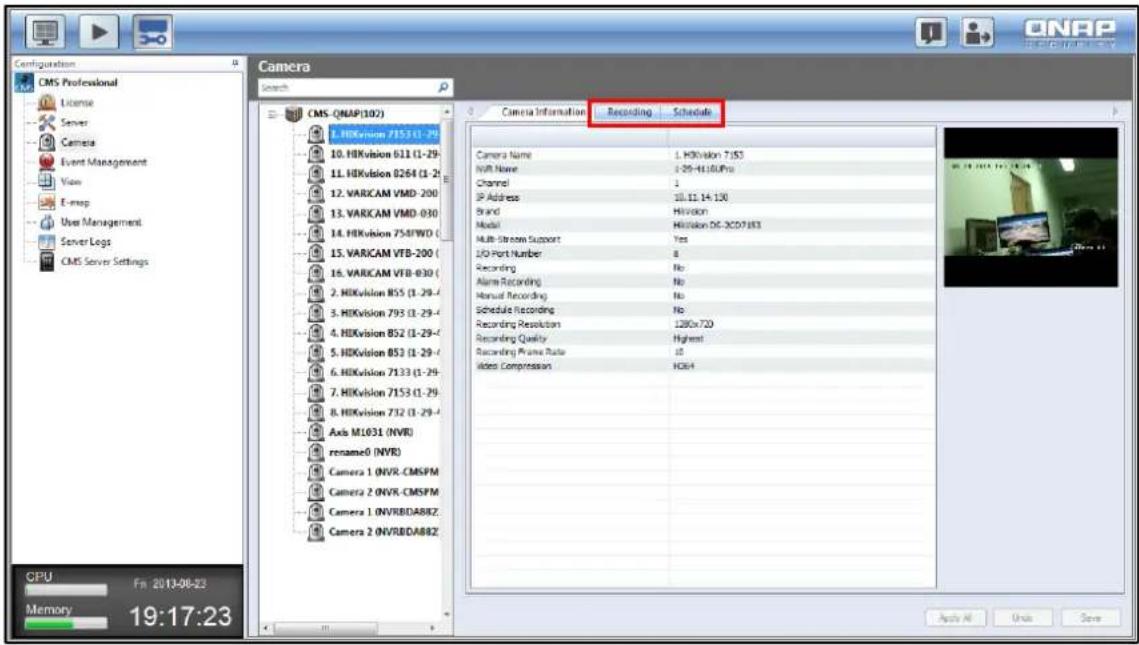
Task: Click the Camera Name row label
Action: pos(503,155)
